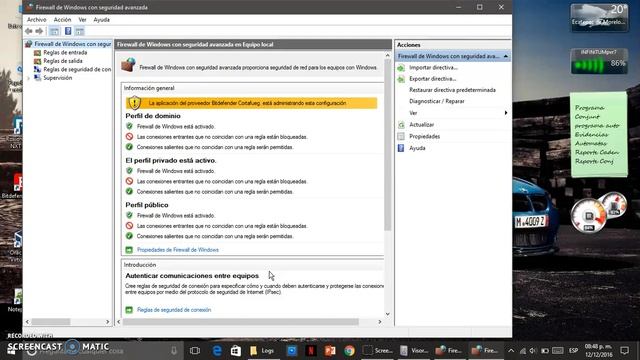
Task: Click the Bitdefender warning shield icon
Action: pos(134,103)
